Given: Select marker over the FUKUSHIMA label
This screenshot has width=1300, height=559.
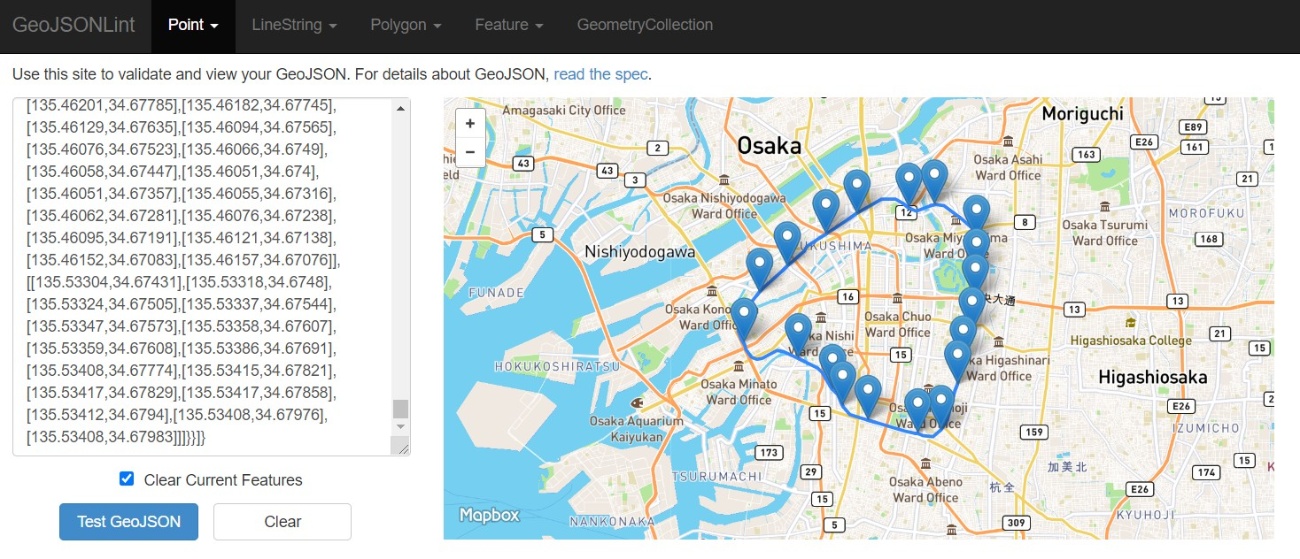Looking at the screenshot, I should pyautogui.click(x=787, y=243).
